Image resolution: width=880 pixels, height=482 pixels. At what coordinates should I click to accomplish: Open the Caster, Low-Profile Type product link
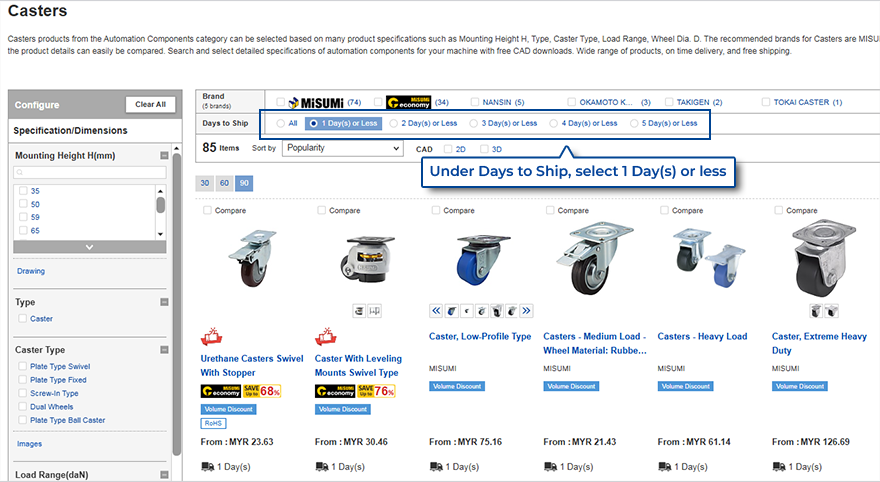click(480, 336)
